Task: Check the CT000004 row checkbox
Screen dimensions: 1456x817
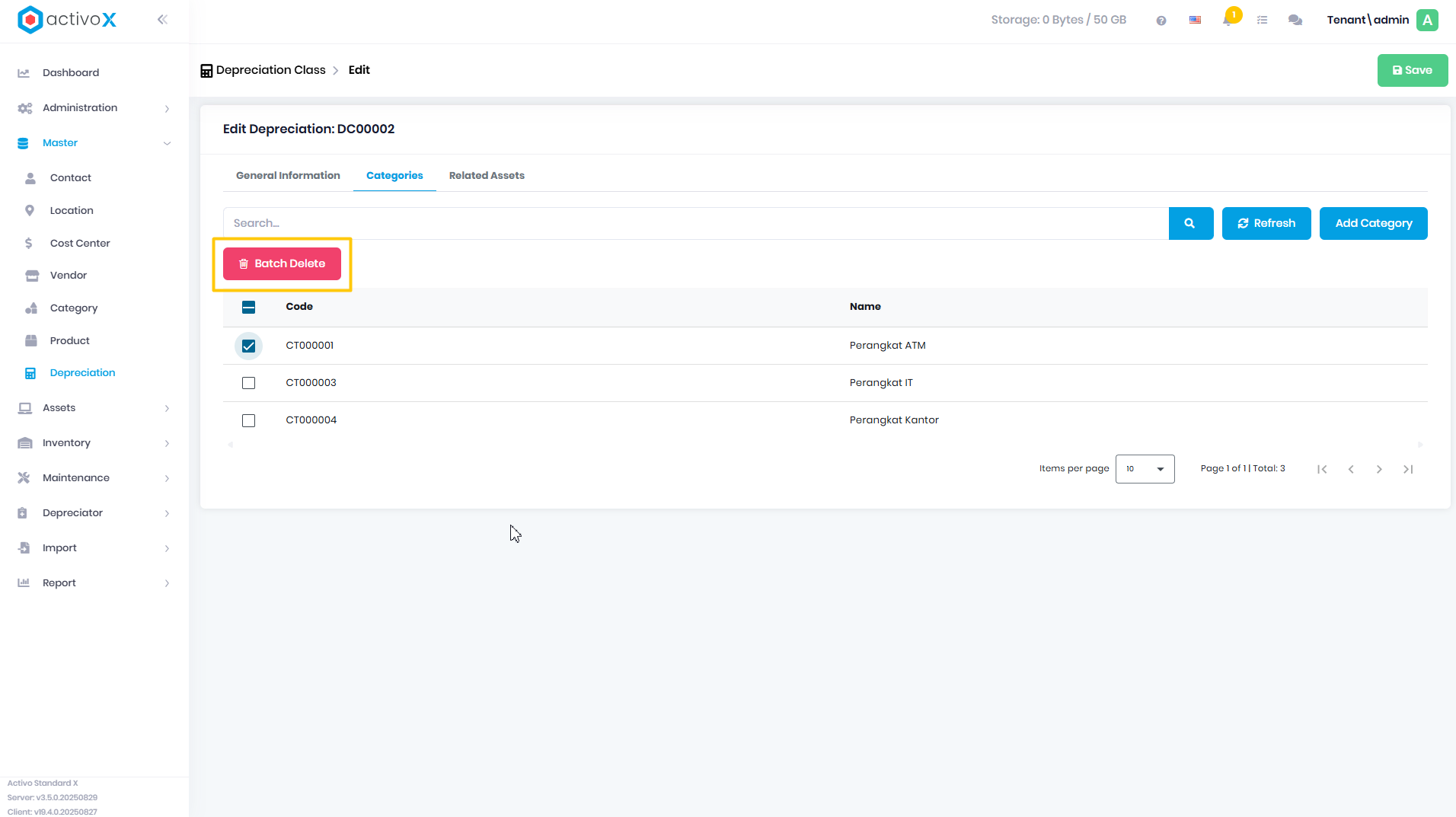Action: pyautogui.click(x=248, y=420)
